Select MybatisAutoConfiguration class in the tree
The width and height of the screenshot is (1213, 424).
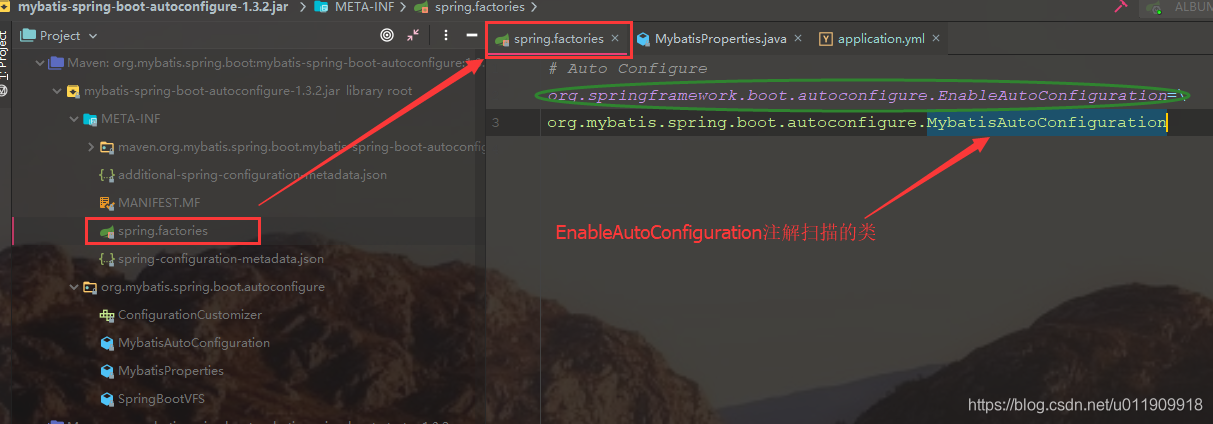194,343
